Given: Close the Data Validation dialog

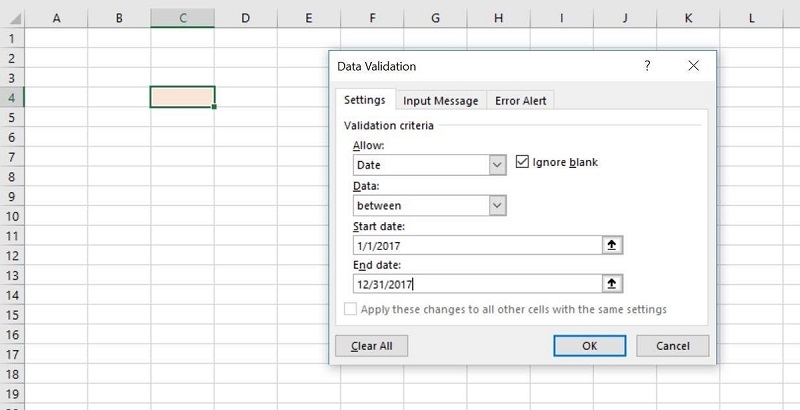Looking at the screenshot, I should click(x=692, y=66).
